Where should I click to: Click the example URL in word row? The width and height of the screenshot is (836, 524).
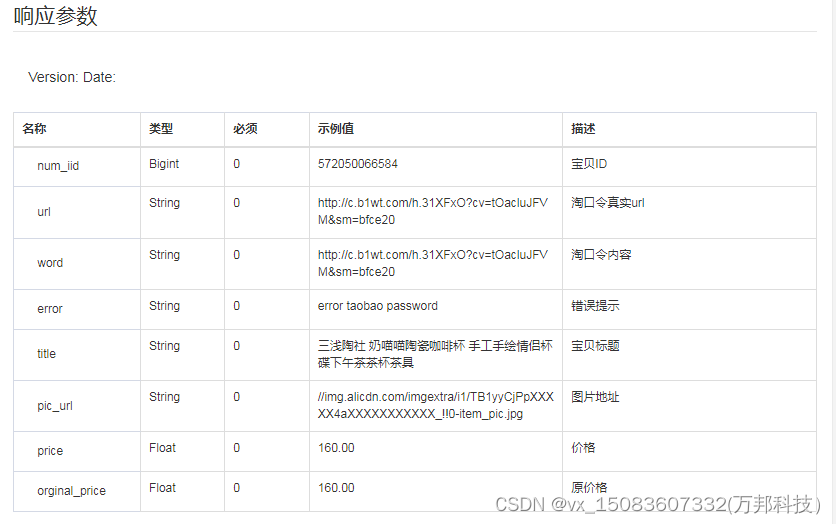click(x=433, y=263)
